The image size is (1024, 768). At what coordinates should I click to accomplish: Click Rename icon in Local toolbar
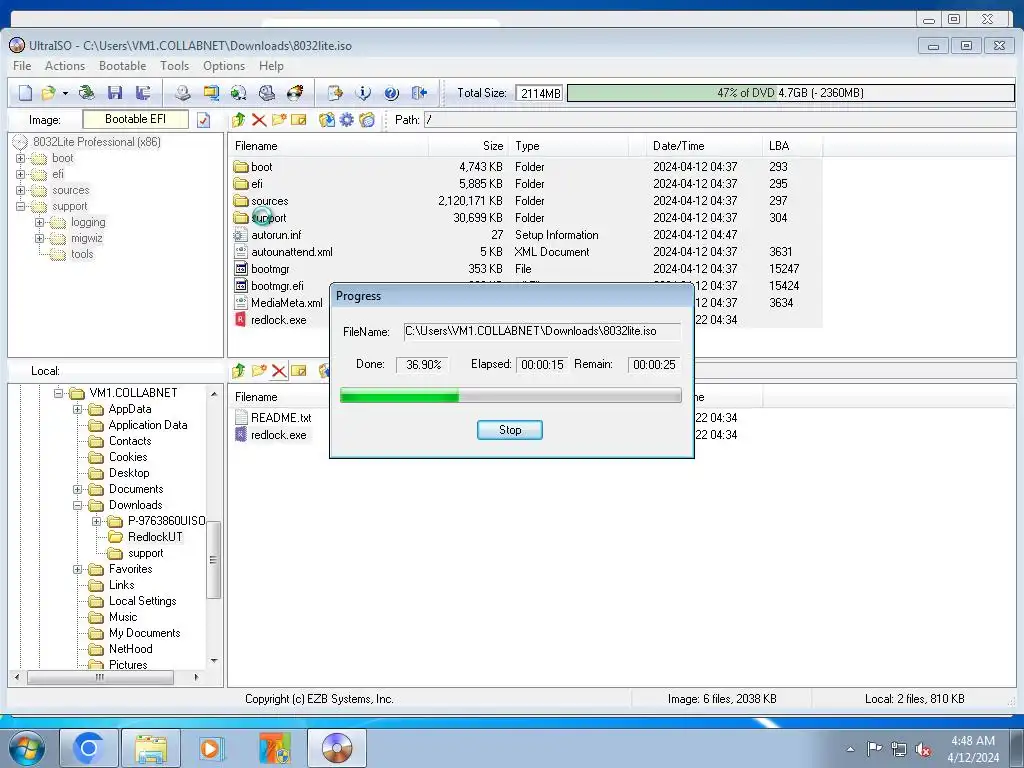pyautogui.click(x=299, y=371)
